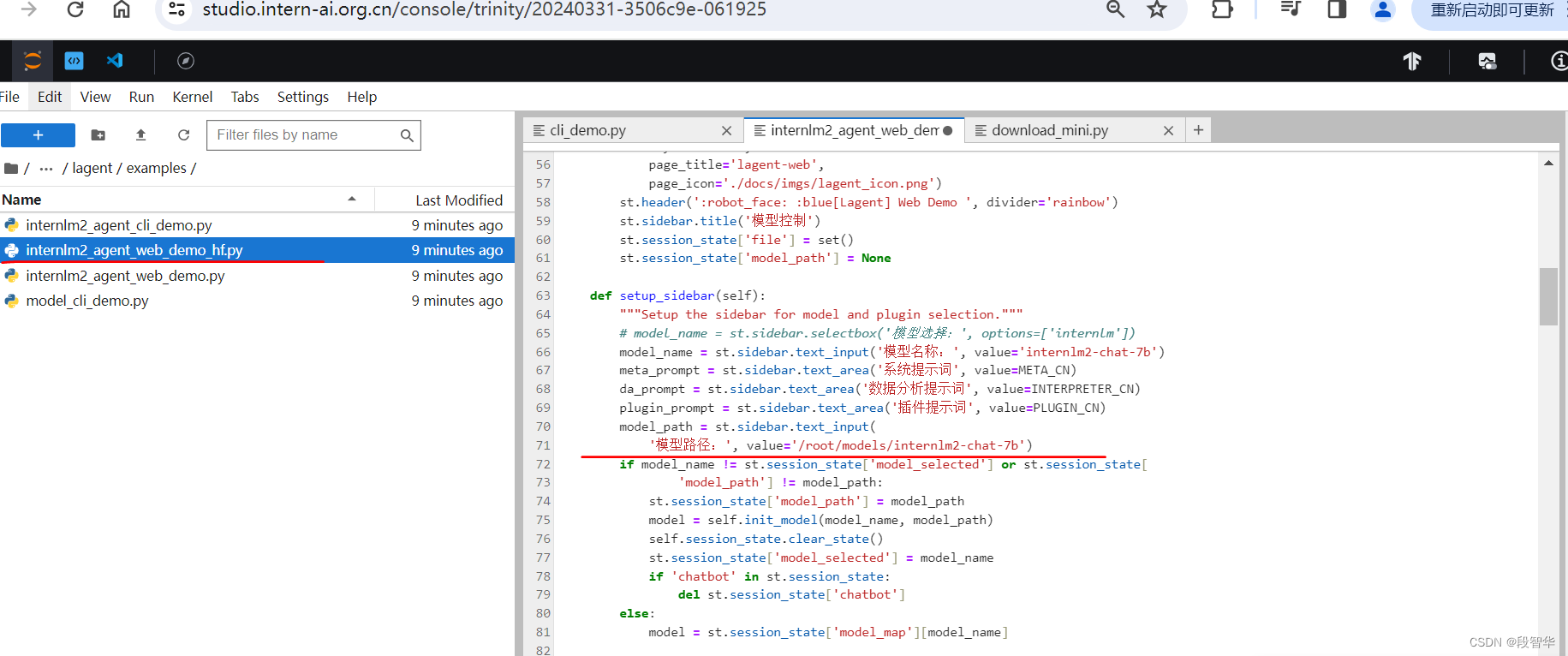The height and width of the screenshot is (656, 1568).
Task: Open the resource monitor icon in top bar
Action: coord(1488,61)
